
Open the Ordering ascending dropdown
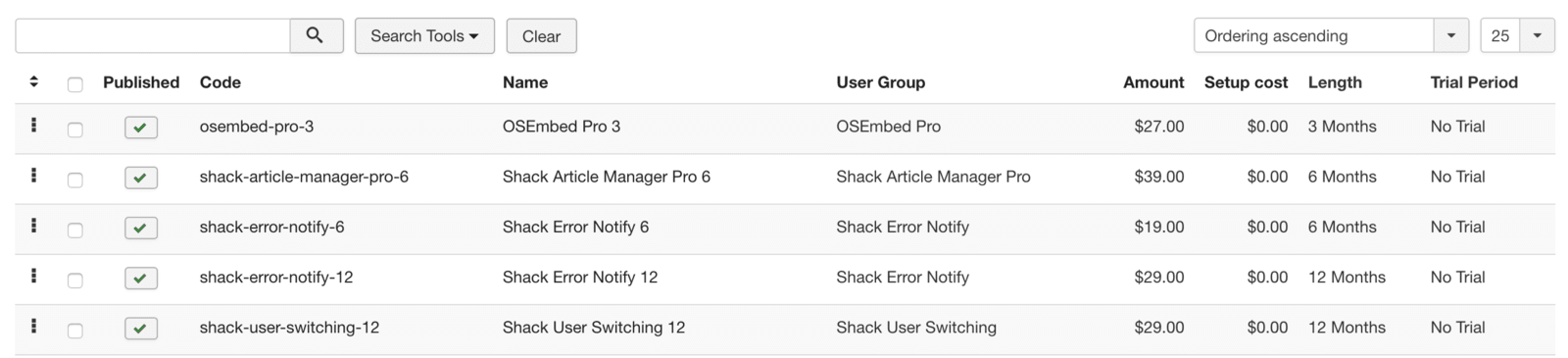coord(1331,35)
